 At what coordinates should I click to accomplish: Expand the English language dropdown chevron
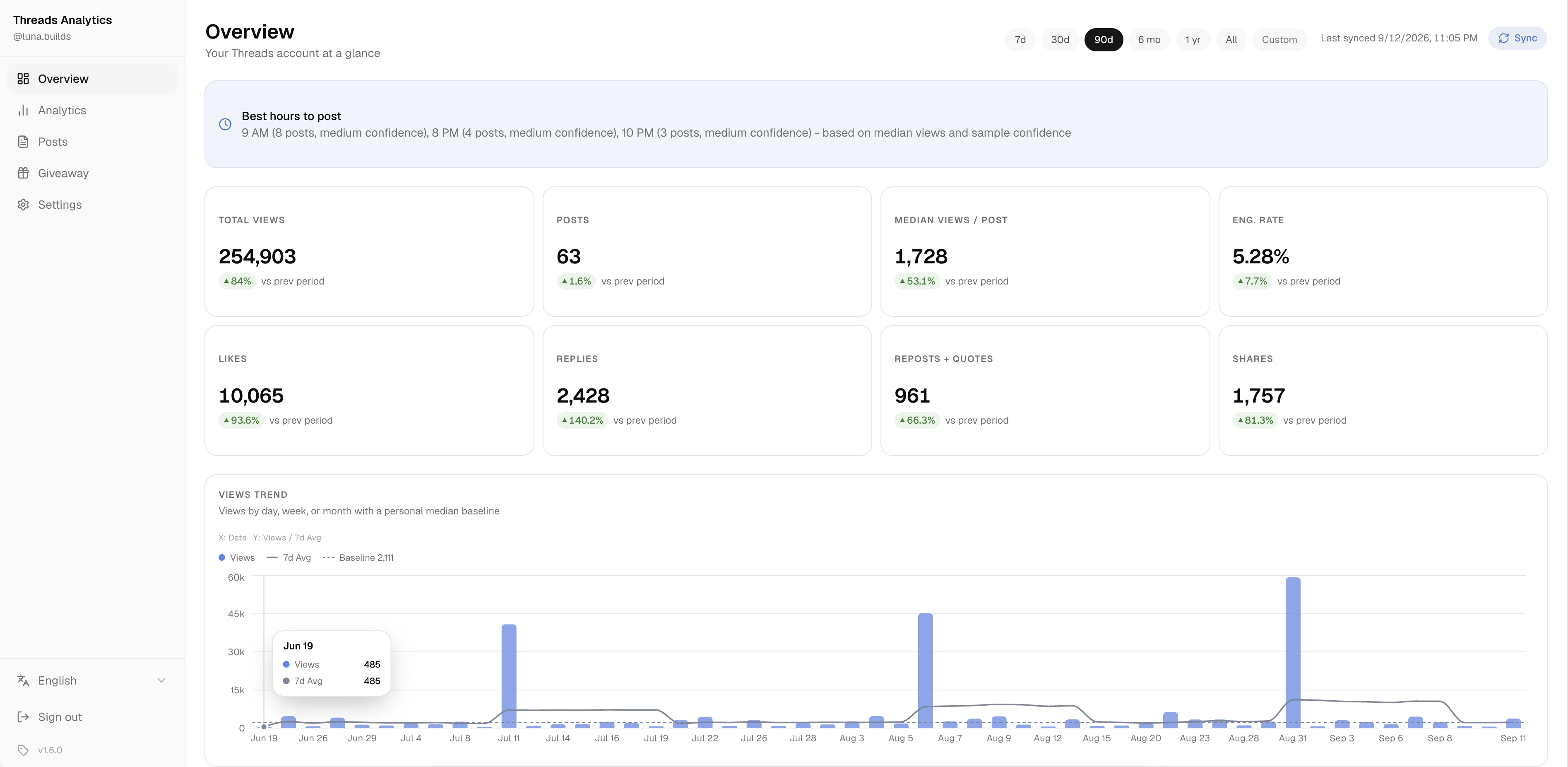(161, 680)
